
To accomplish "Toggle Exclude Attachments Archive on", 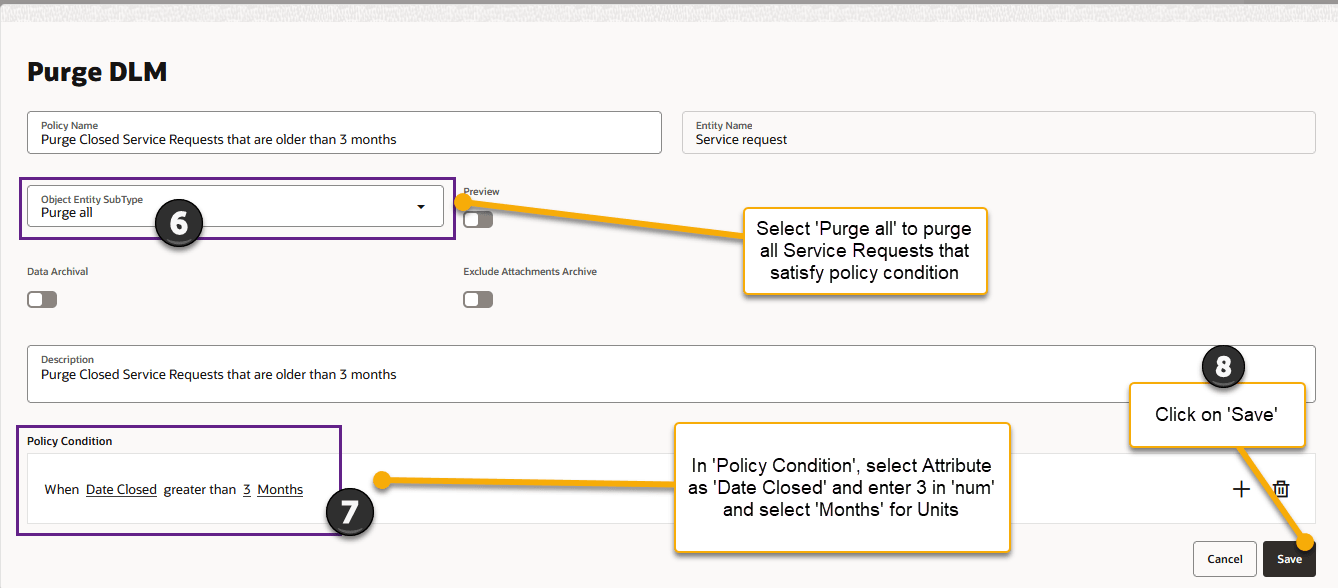I will pos(477,298).
